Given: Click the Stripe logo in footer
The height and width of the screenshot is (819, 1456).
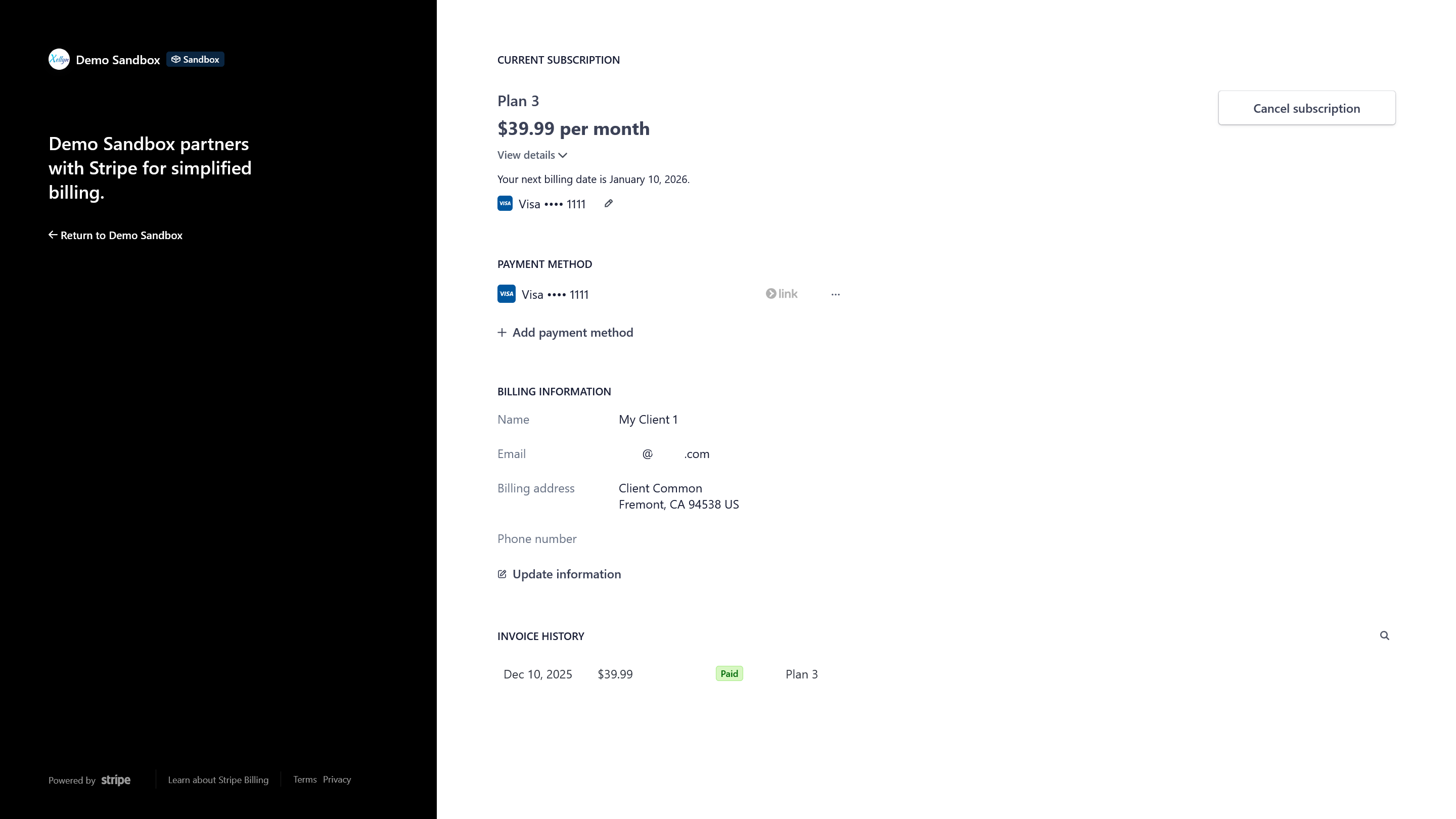Looking at the screenshot, I should [x=116, y=780].
